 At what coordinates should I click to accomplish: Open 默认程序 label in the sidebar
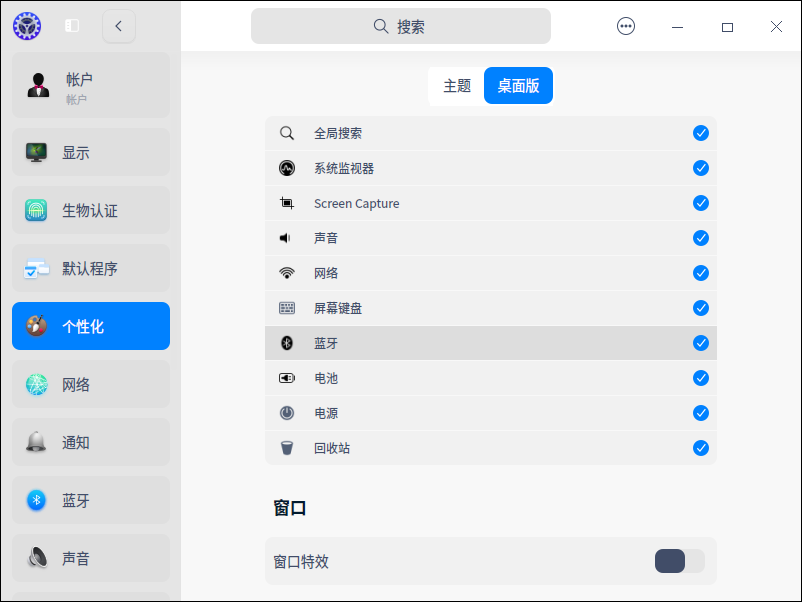point(90,269)
